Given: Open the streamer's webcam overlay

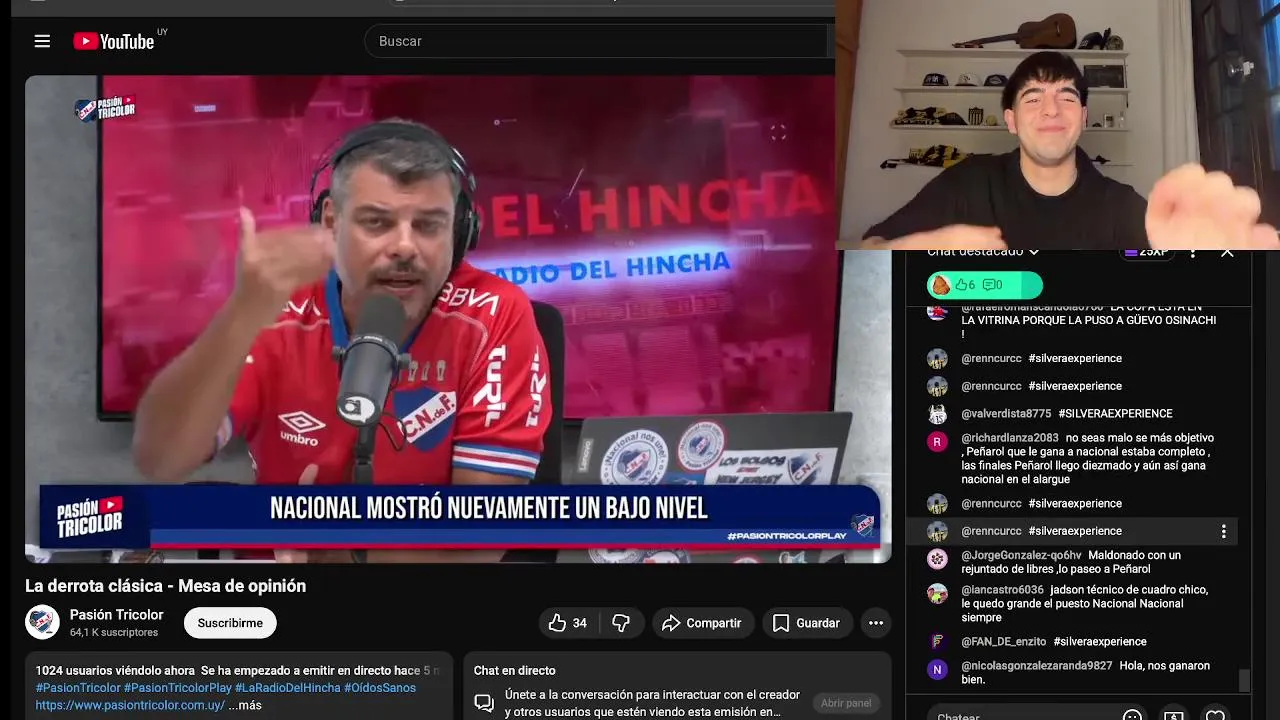Looking at the screenshot, I should (x=1057, y=124).
